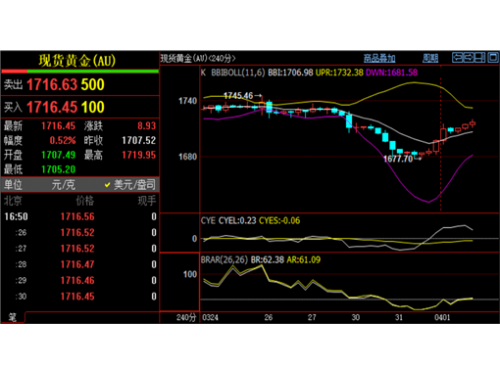500x375 pixels.
Task: Click the 1745.46 high price marker
Action: tap(242, 96)
